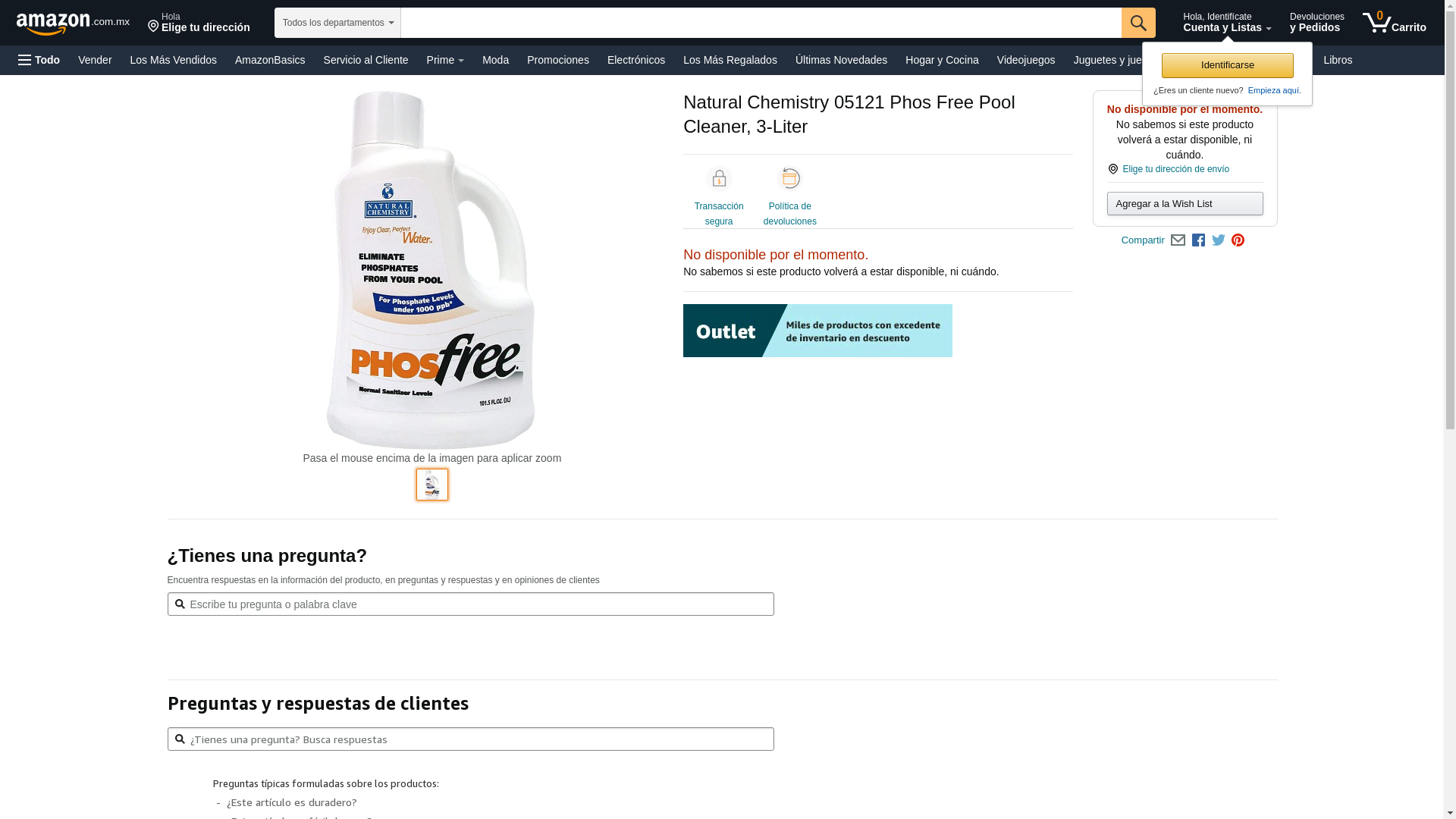This screenshot has height=819, width=1456.
Task: Expand the Prime menu dropdown
Action: point(445,60)
